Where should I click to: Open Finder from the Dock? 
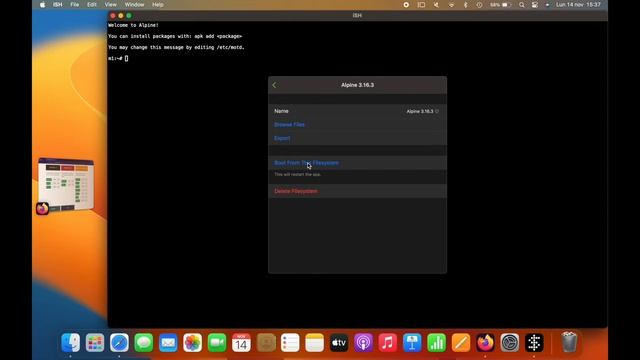pyautogui.click(x=71, y=342)
